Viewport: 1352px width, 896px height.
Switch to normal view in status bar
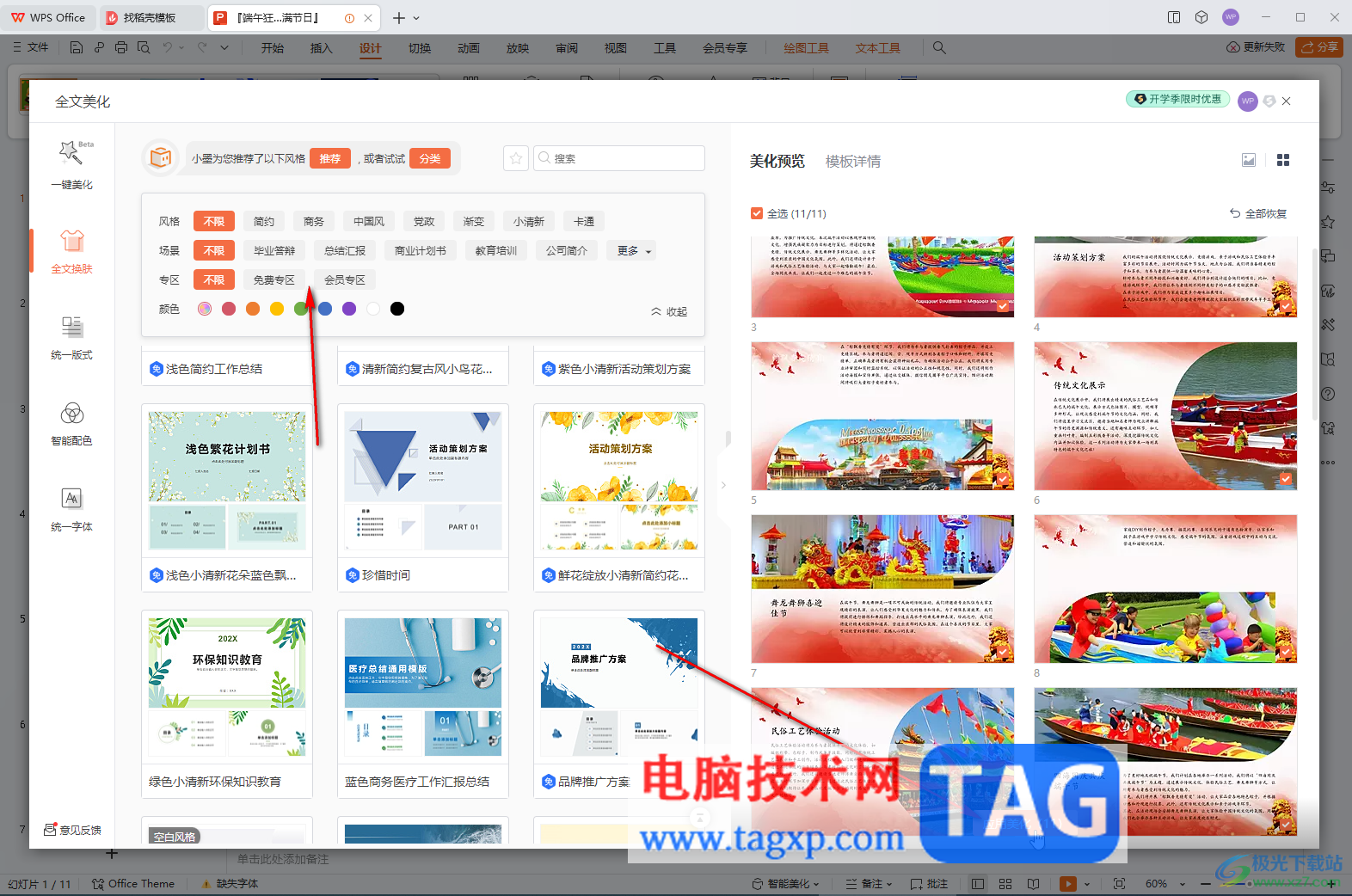pos(978,884)
